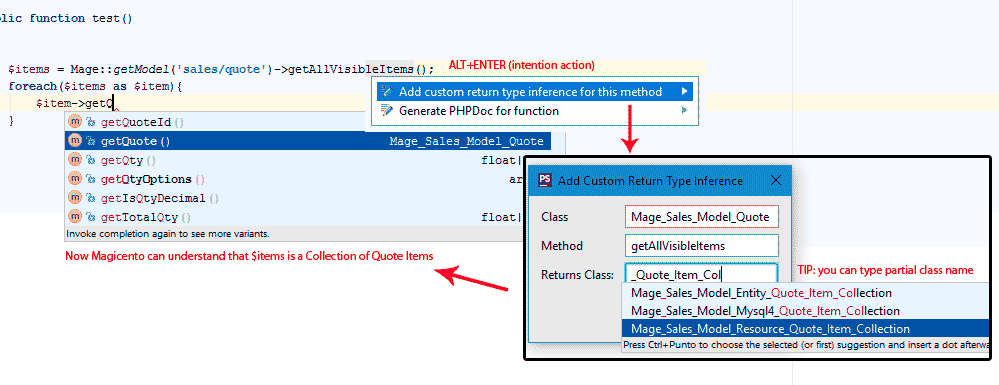
Task: Select getQuote() completion suggestion
Action: (x=308, y=141)
